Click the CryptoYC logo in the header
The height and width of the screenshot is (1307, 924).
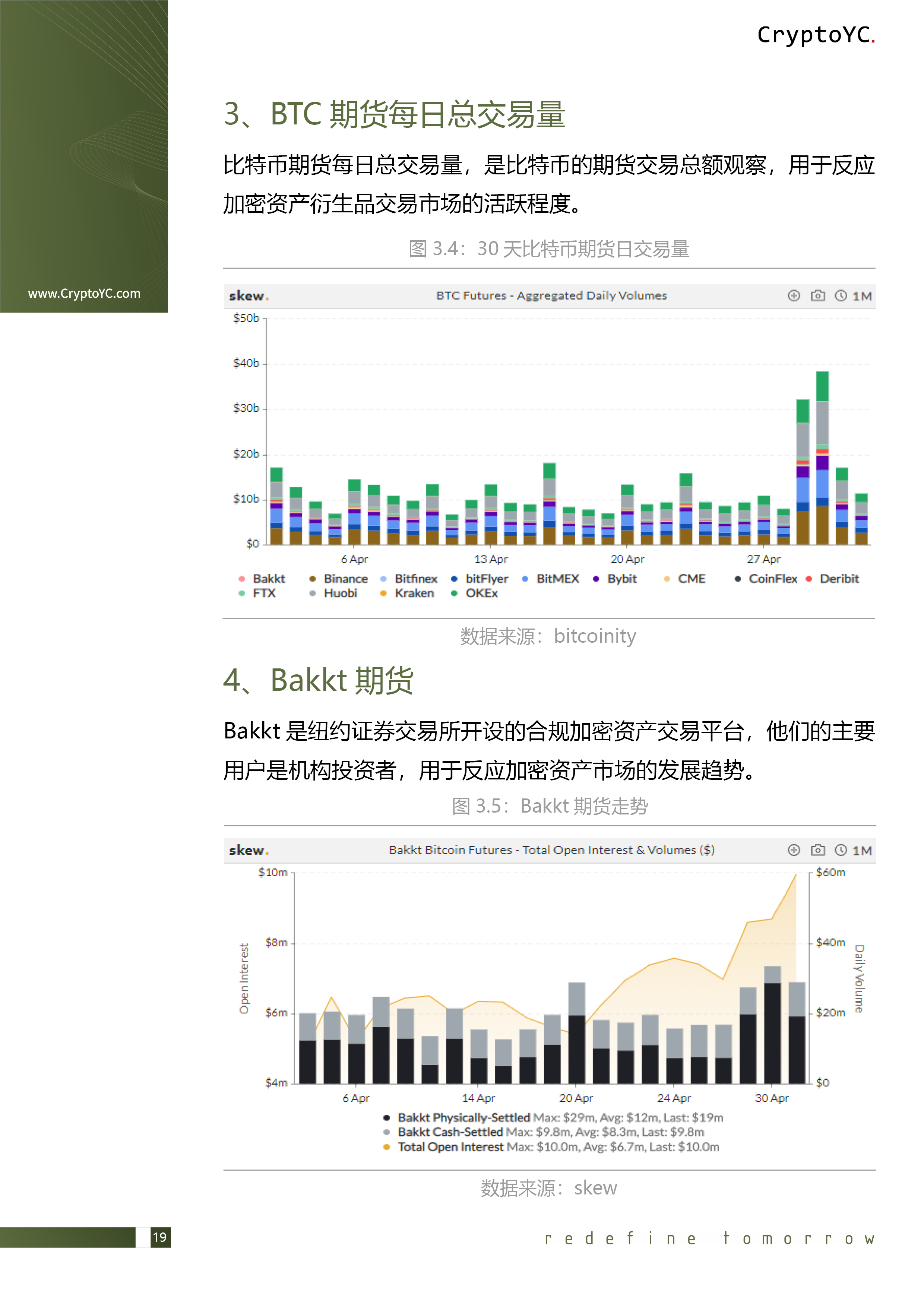tap(816, 35)
